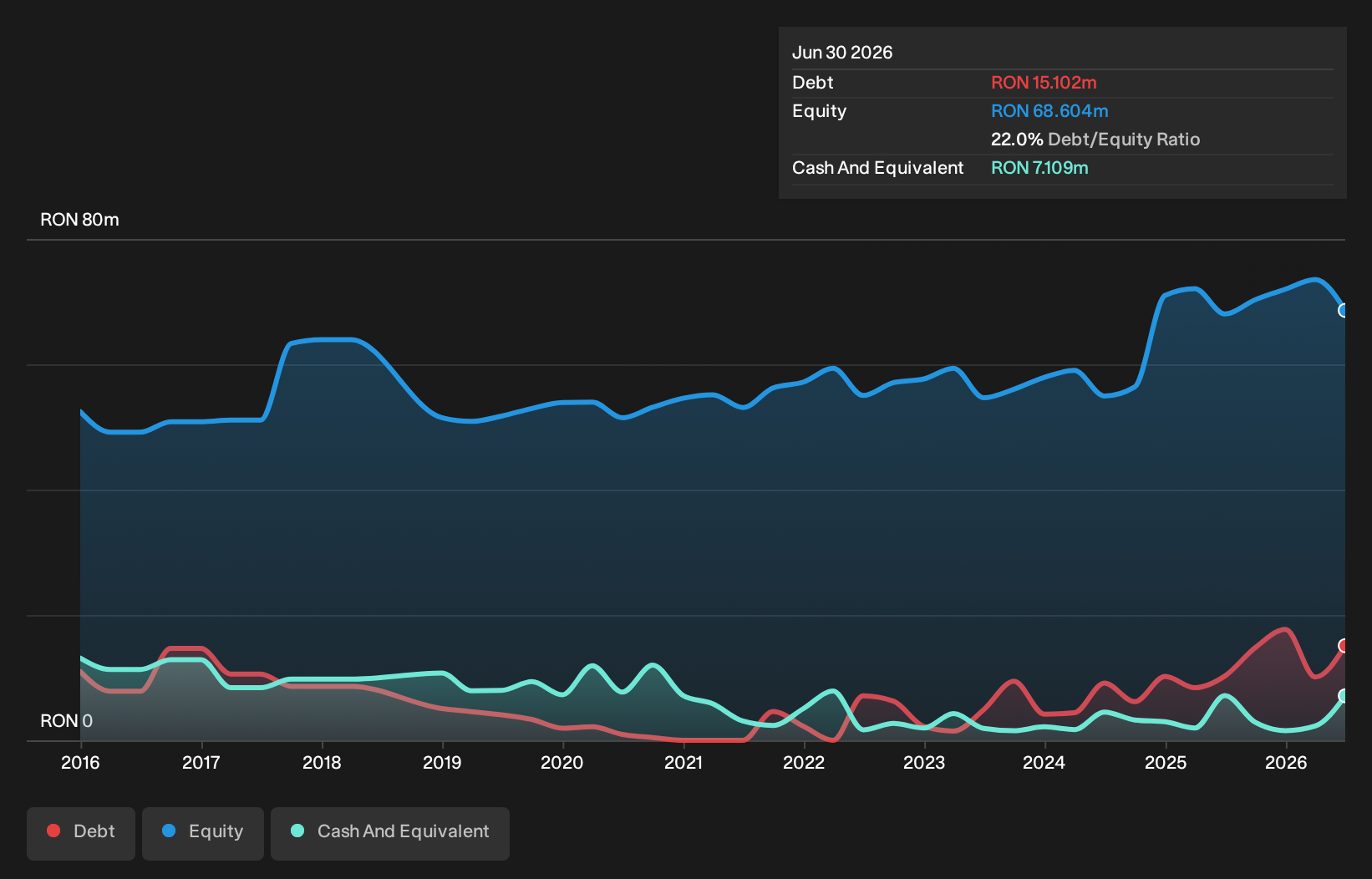The image size is (1372, 879).
Task: Click Cash And Equivalent label in tooltip
Action: click(x=878, y=168)
